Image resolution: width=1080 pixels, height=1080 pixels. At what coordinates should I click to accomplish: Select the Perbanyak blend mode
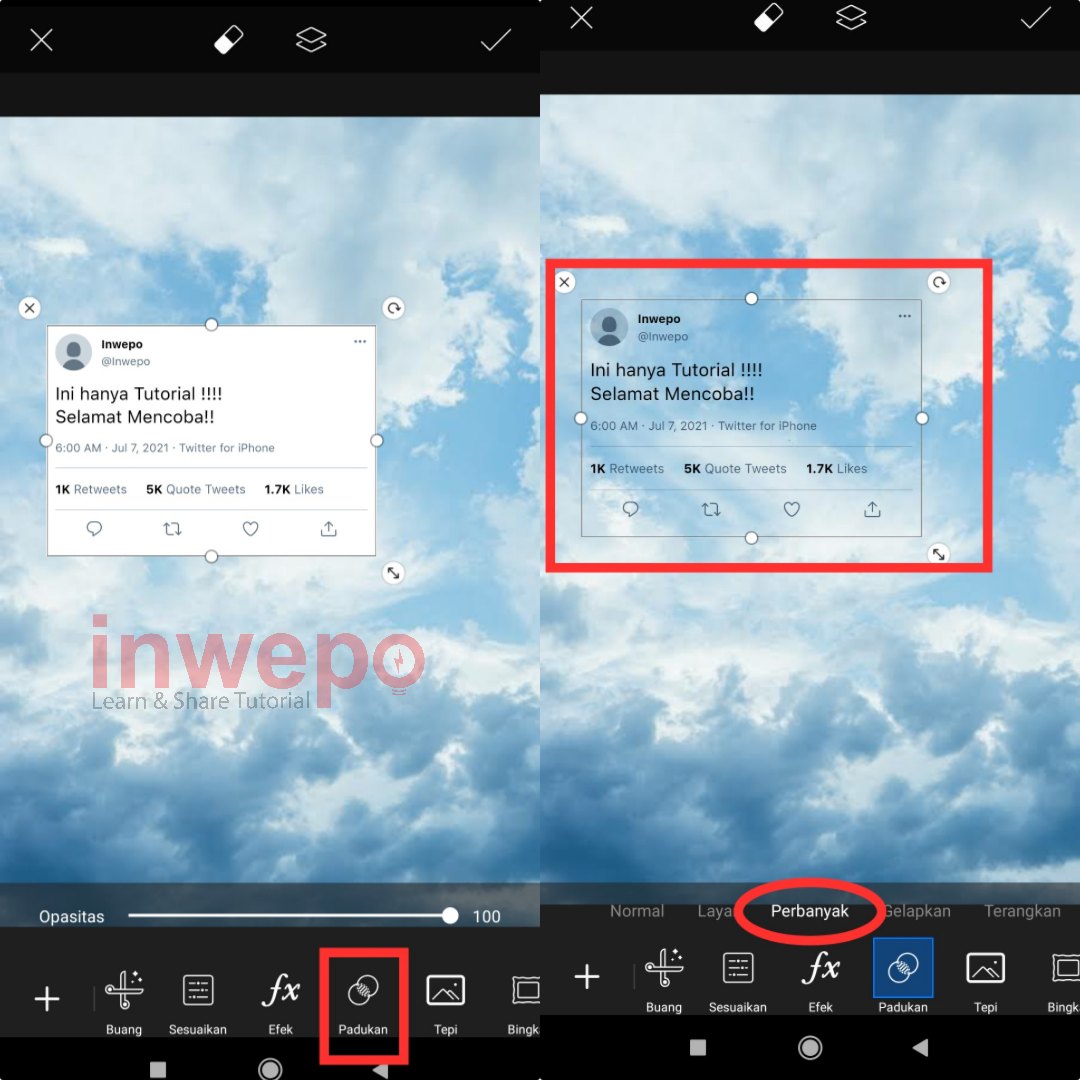tap(809, 911)
